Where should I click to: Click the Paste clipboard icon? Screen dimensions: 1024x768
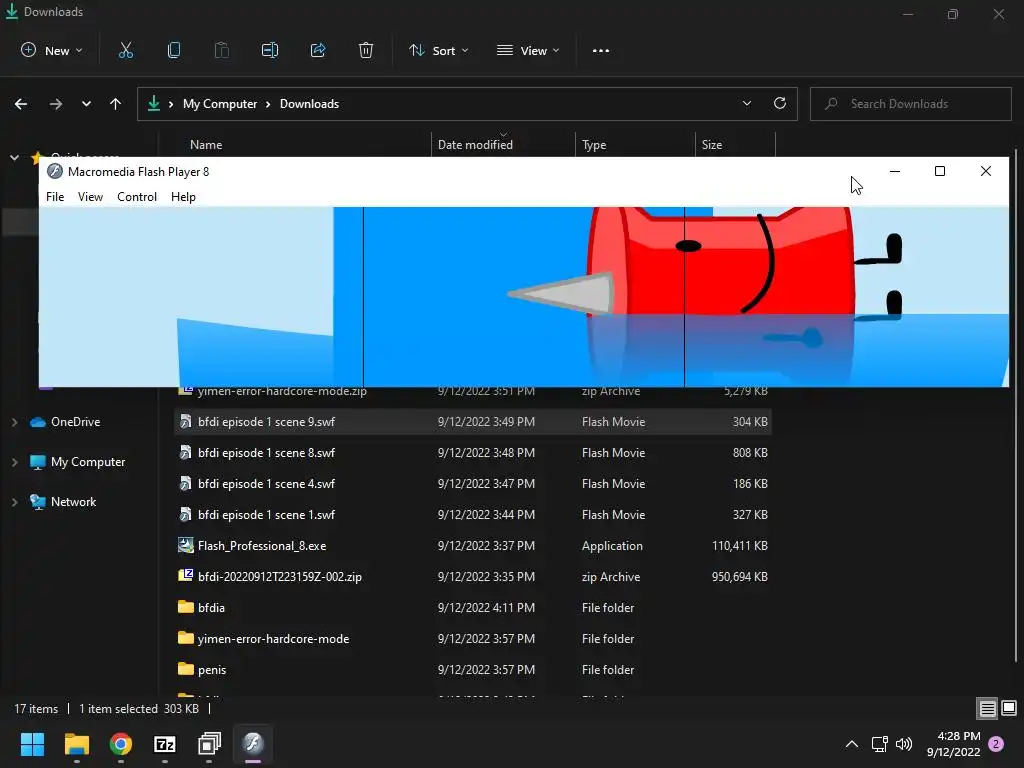pos(221,50)
